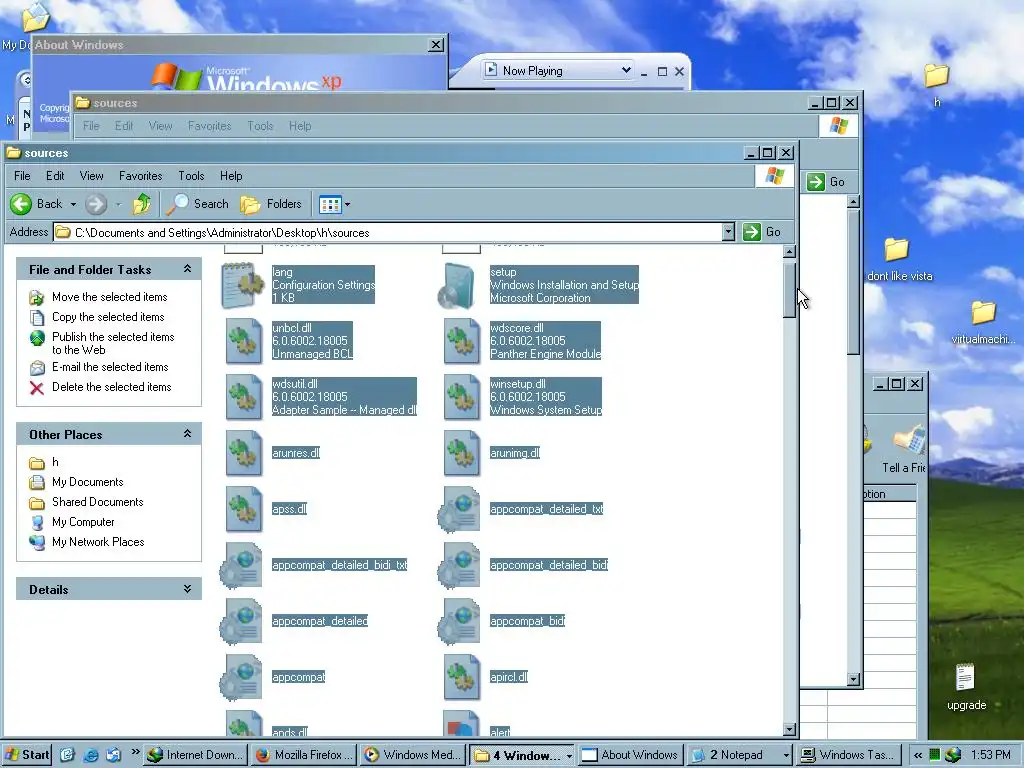Open Shared Documents in Other Places
Viewport: 1024px width, 768px height.
tap(97, 502)
